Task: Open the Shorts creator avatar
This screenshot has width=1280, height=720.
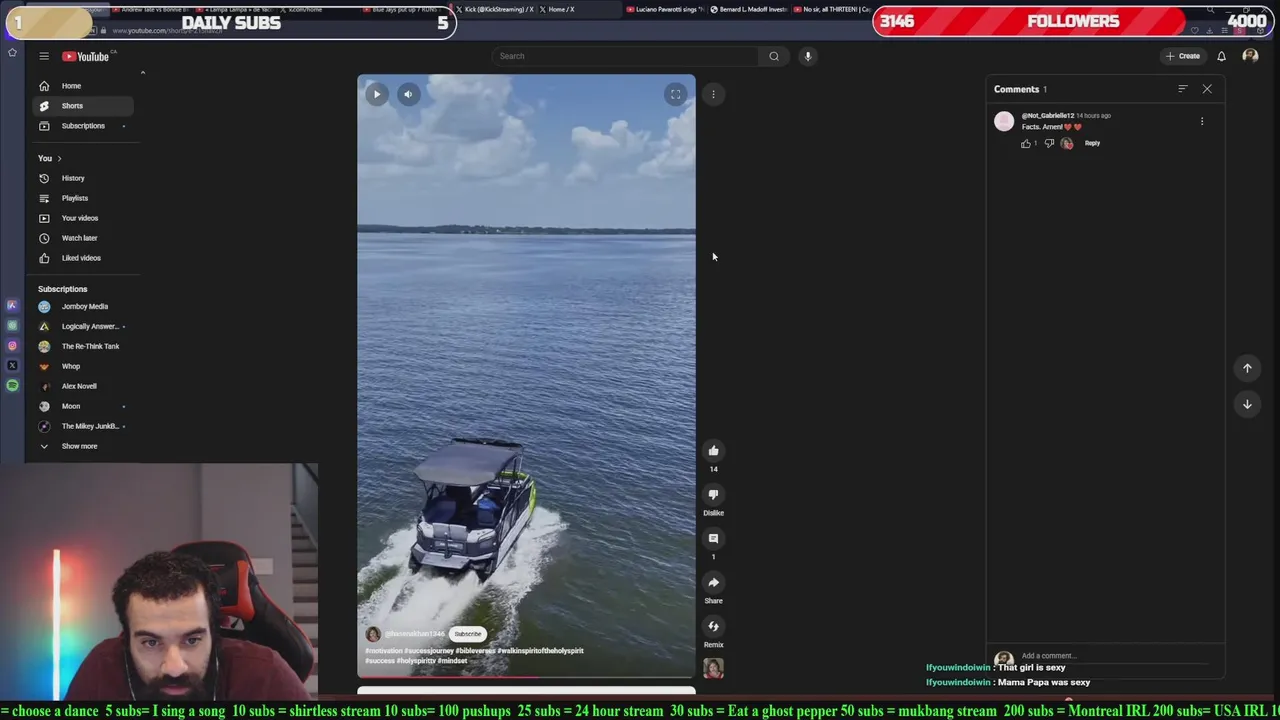Action: coord(373,634)
